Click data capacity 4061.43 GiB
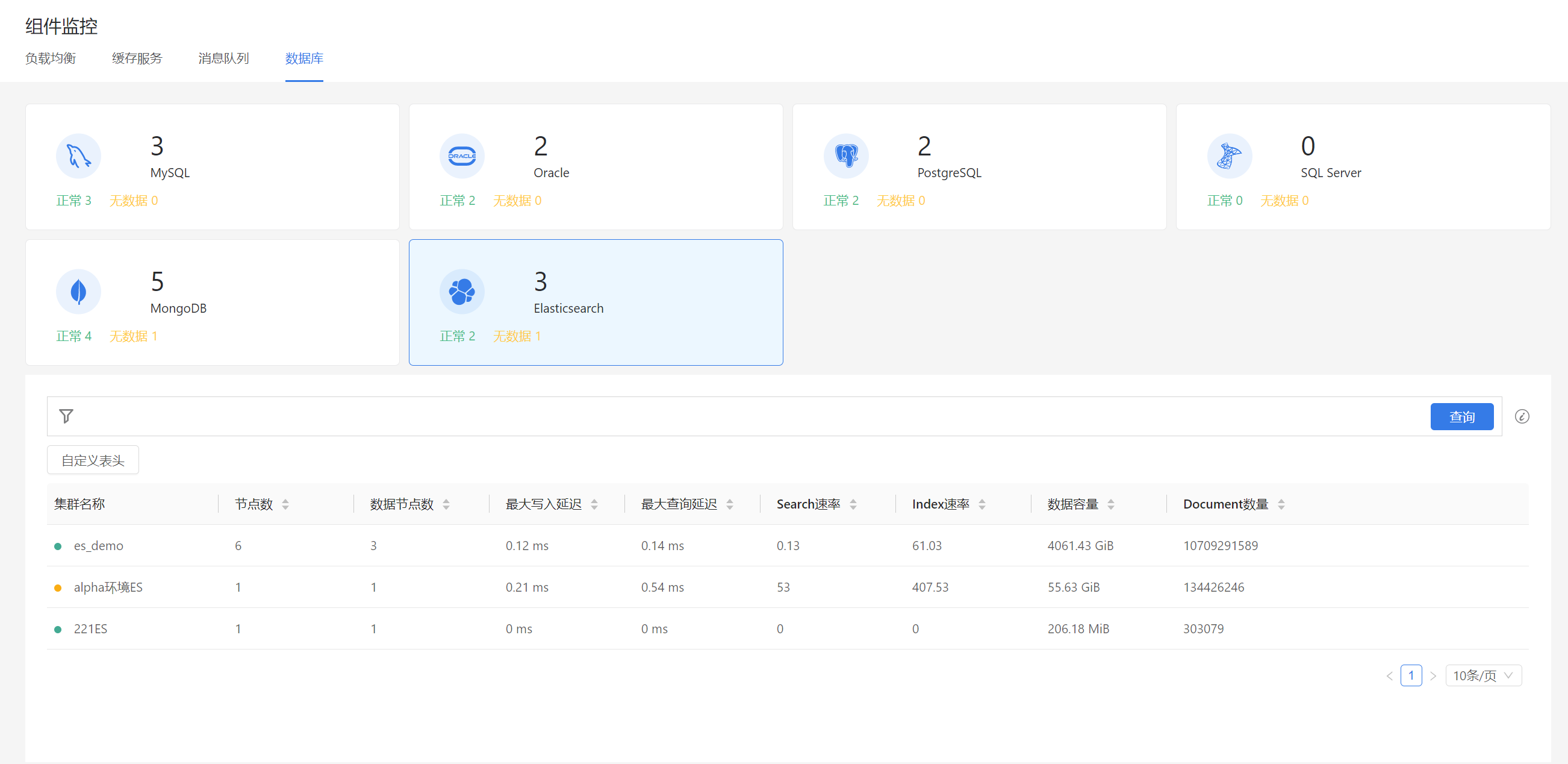 coord(1080,545)
